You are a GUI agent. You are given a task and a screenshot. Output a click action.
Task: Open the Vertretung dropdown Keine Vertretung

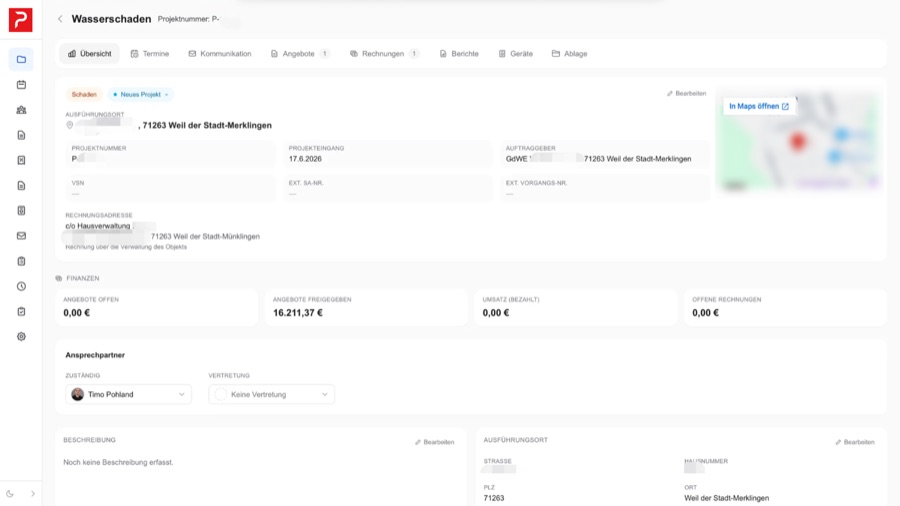(271, 395)
